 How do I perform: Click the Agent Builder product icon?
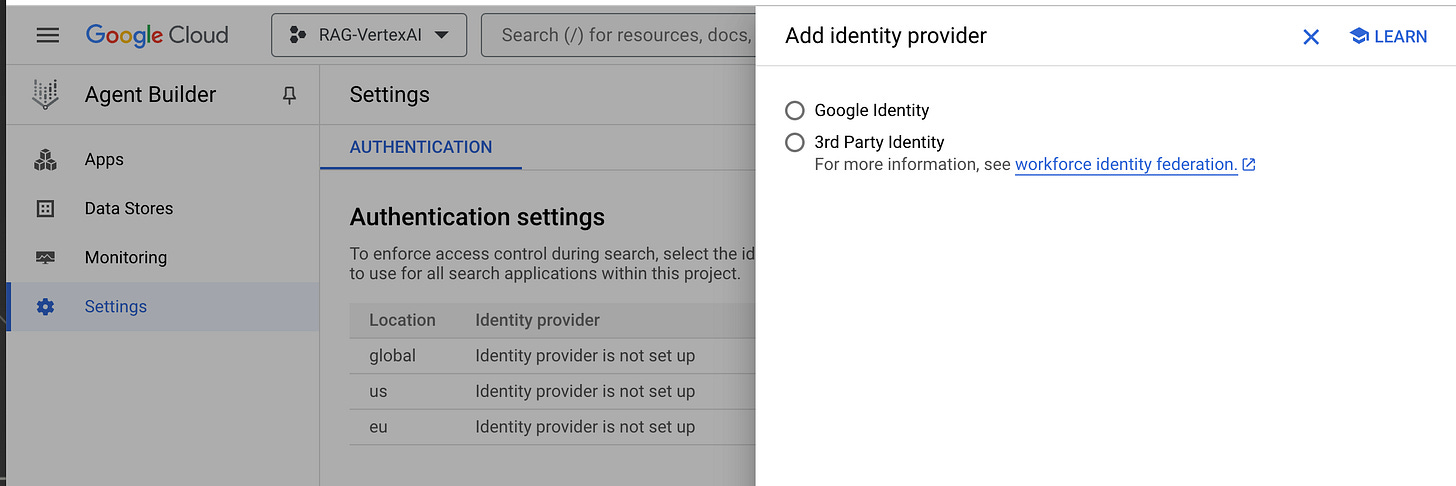(x=46, y=95)
